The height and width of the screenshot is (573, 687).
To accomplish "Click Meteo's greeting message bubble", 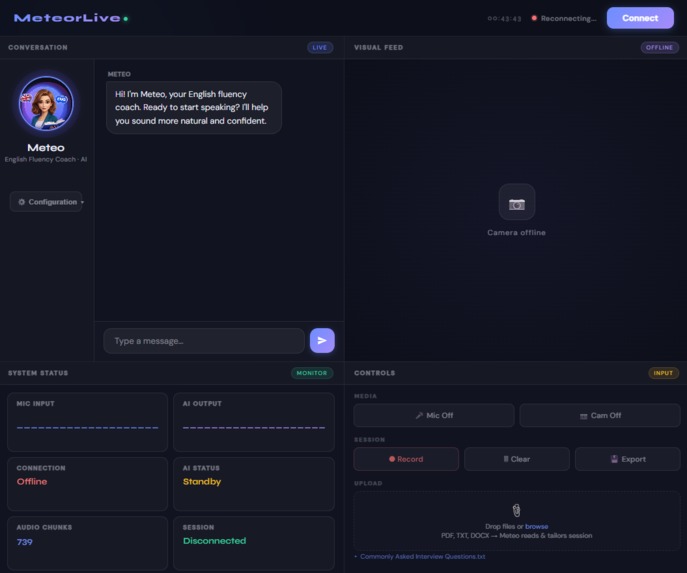I will [x=194, y=107].
